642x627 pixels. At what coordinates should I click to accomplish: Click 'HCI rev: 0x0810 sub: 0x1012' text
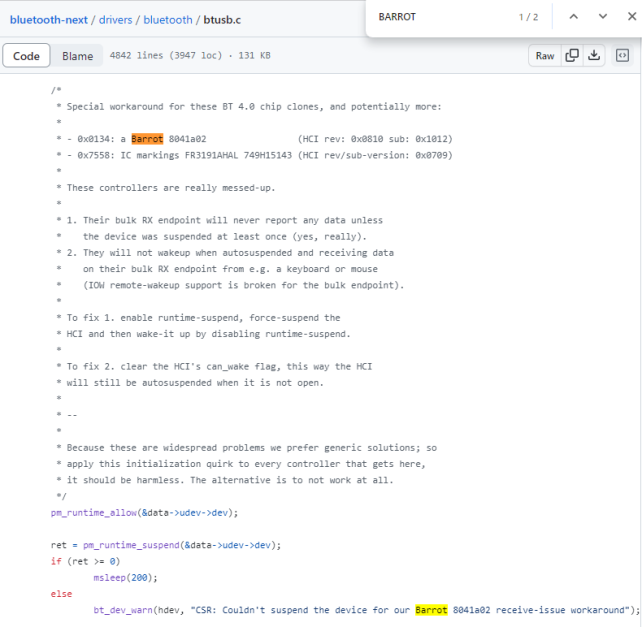(375, 139)
